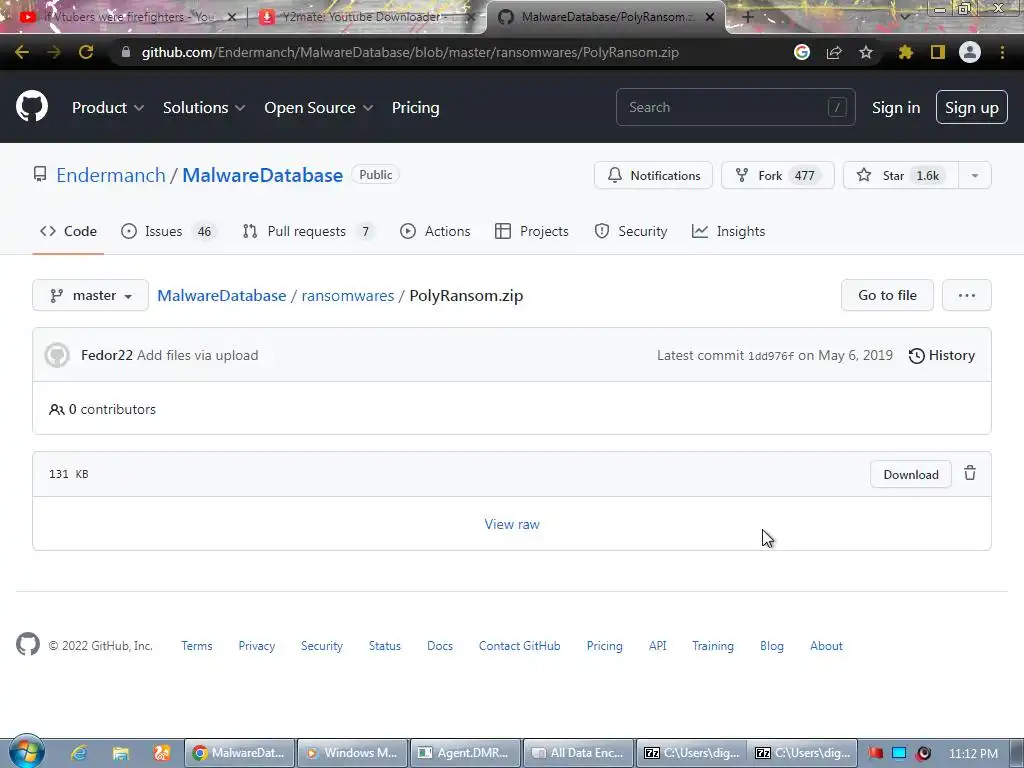Switch to the Code tab
This screenshot has height=768, width=1024.
click(x=68, y=231)
